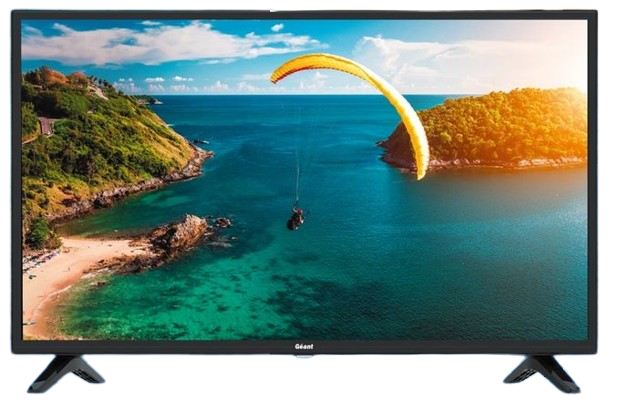Click the right TV stand foot
The image size is (620, 403).
542,374
